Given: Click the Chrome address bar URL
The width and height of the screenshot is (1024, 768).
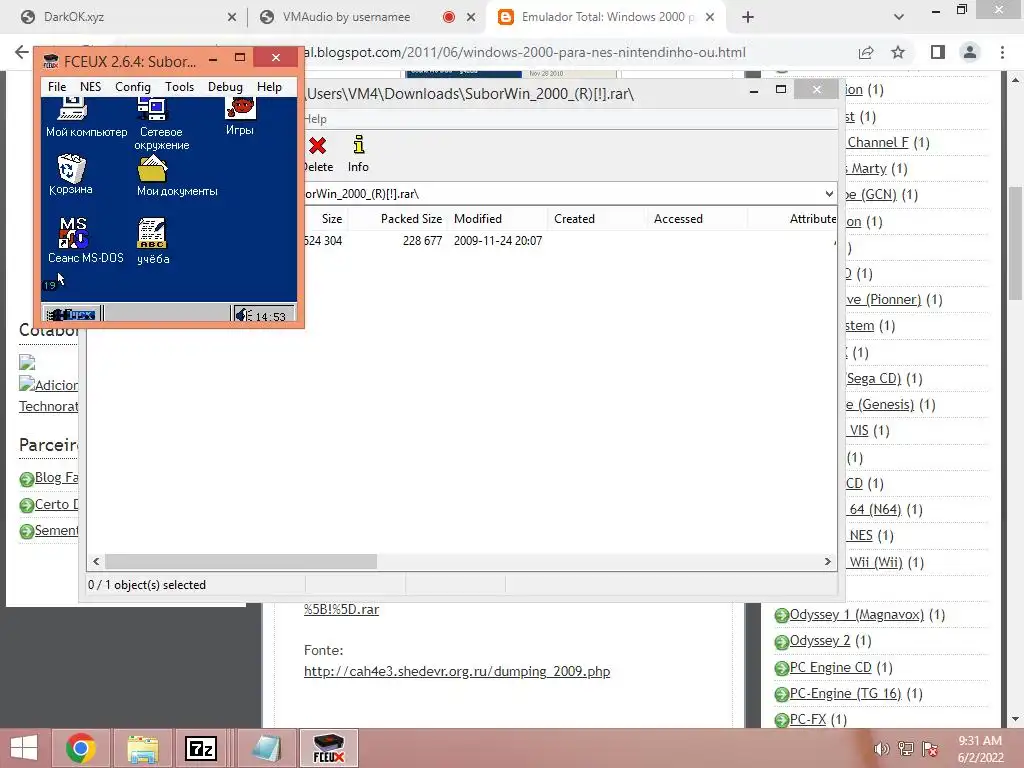Looking at the screenshot, I should pos(526,52).
